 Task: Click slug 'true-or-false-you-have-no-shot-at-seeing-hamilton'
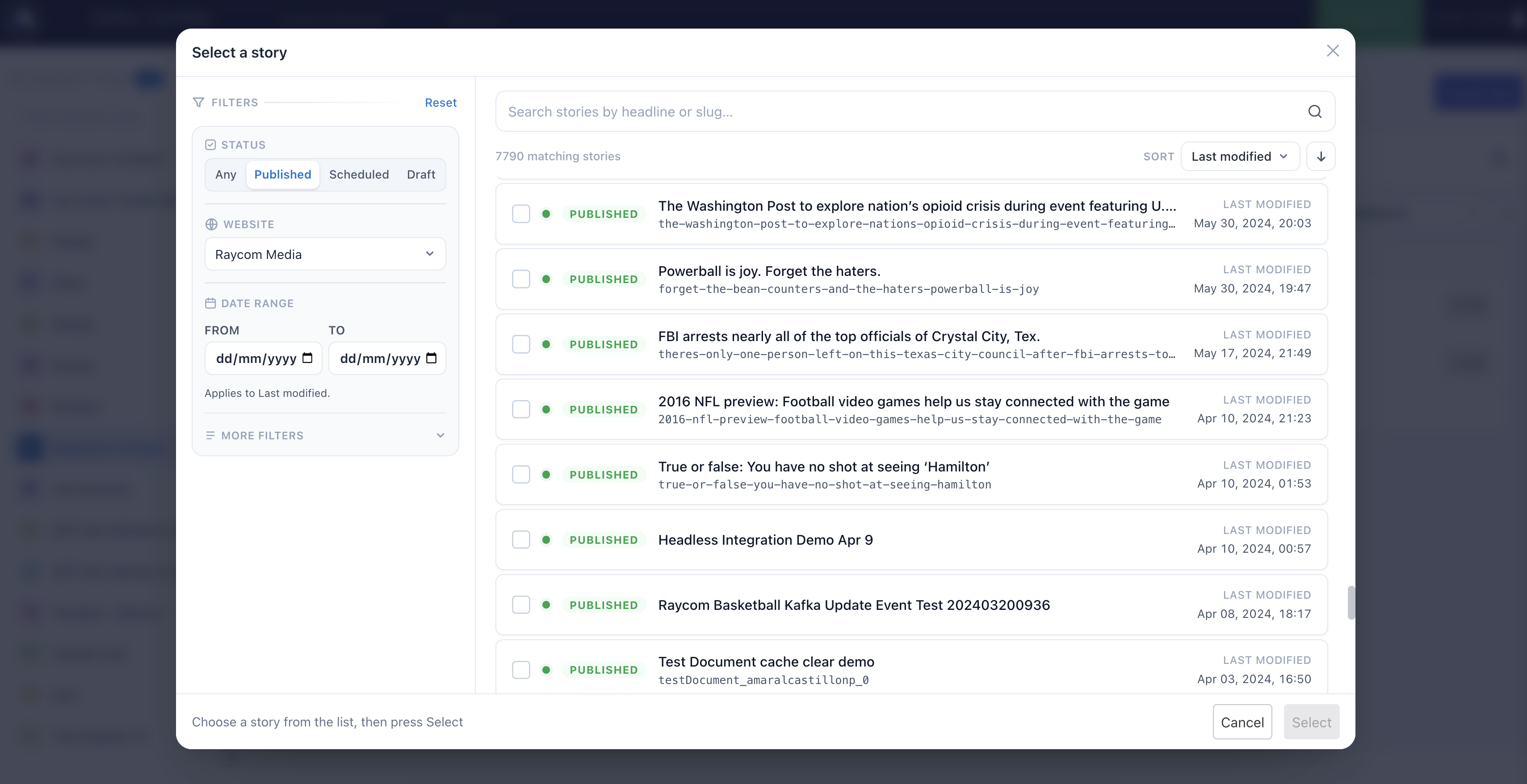click(x=825, y=484)
